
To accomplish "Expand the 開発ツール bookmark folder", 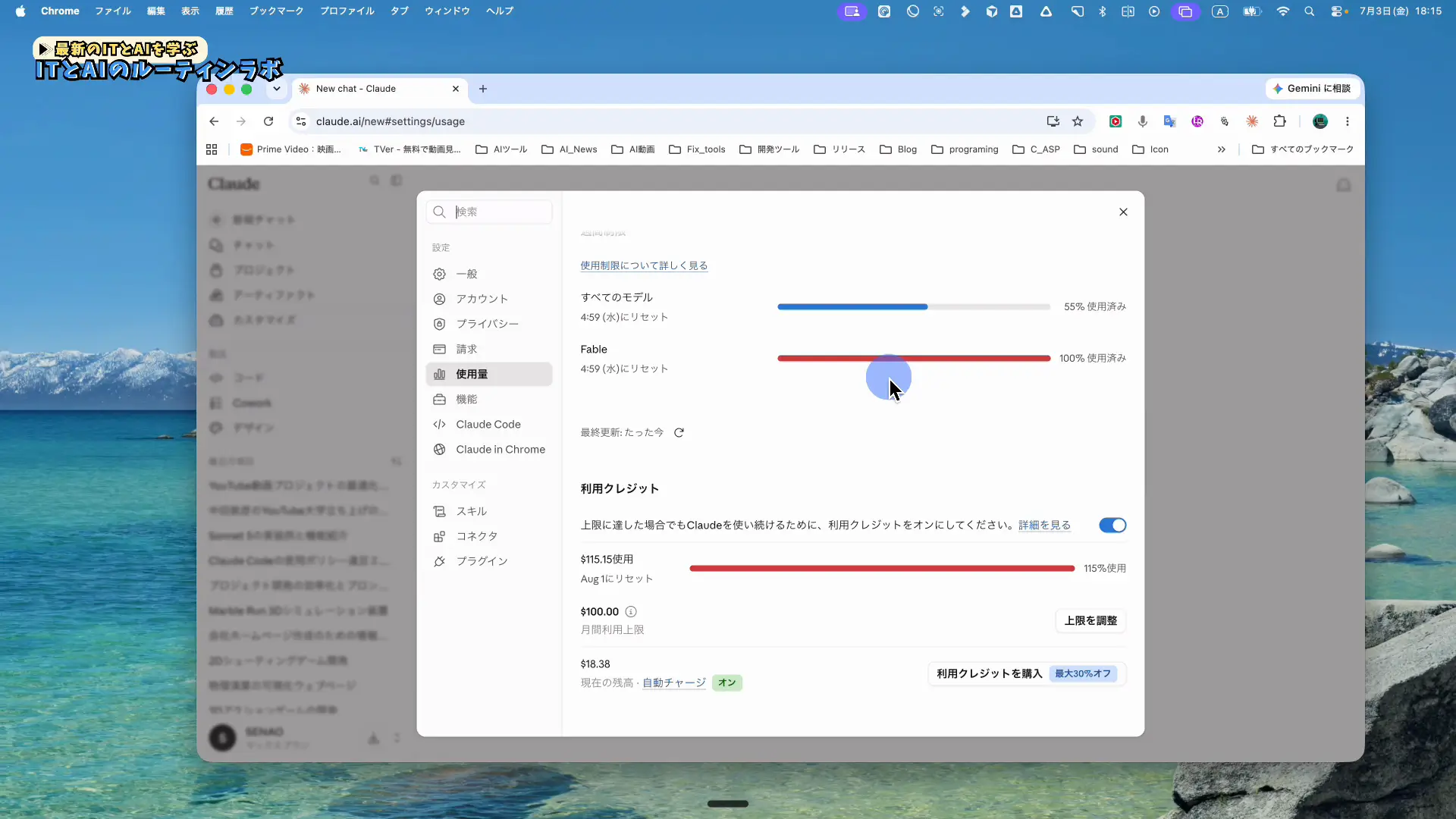I will [x=769, y=149].
